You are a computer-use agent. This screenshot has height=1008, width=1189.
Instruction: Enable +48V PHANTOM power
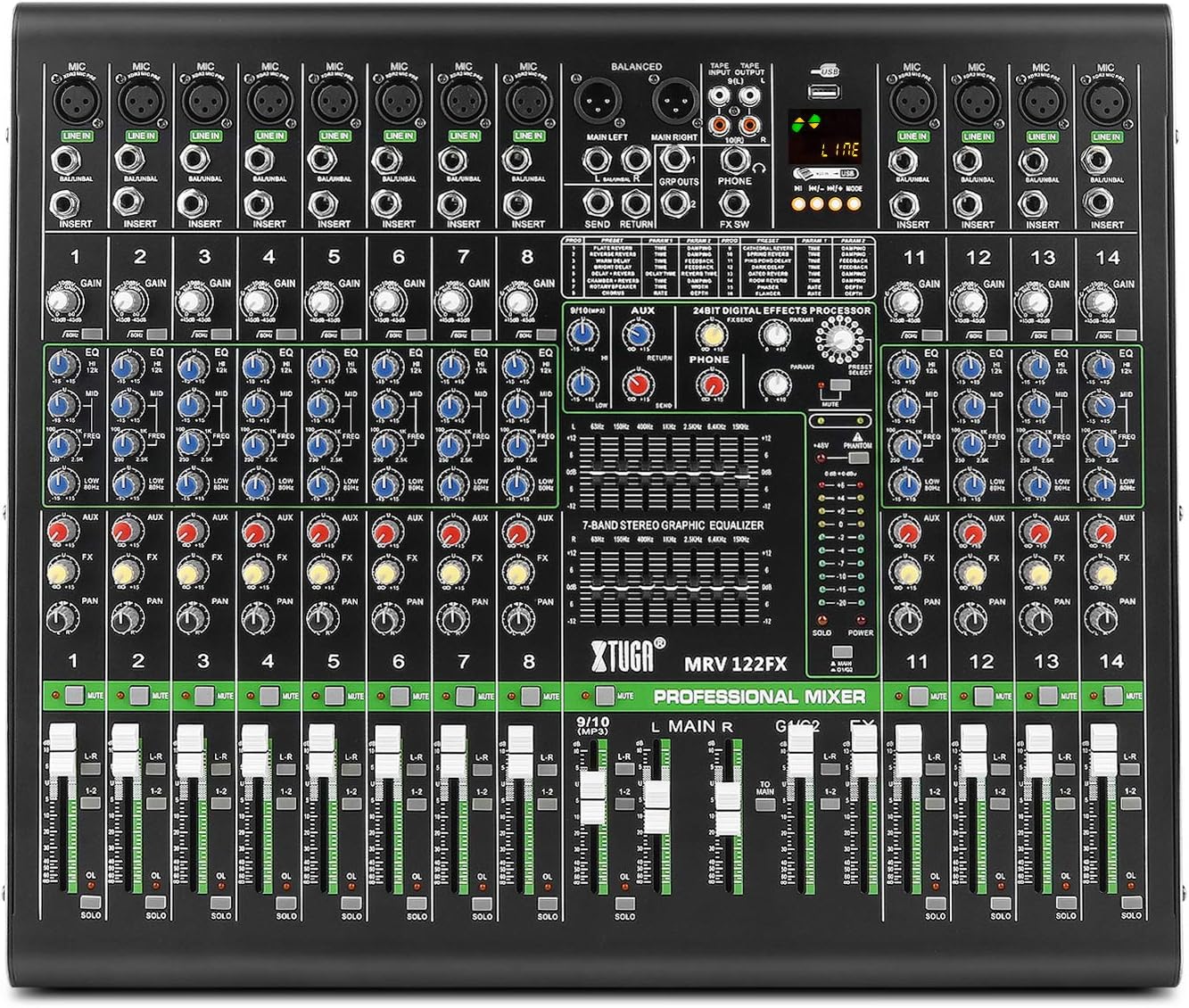pyautogui.click(x=859, y=458)
